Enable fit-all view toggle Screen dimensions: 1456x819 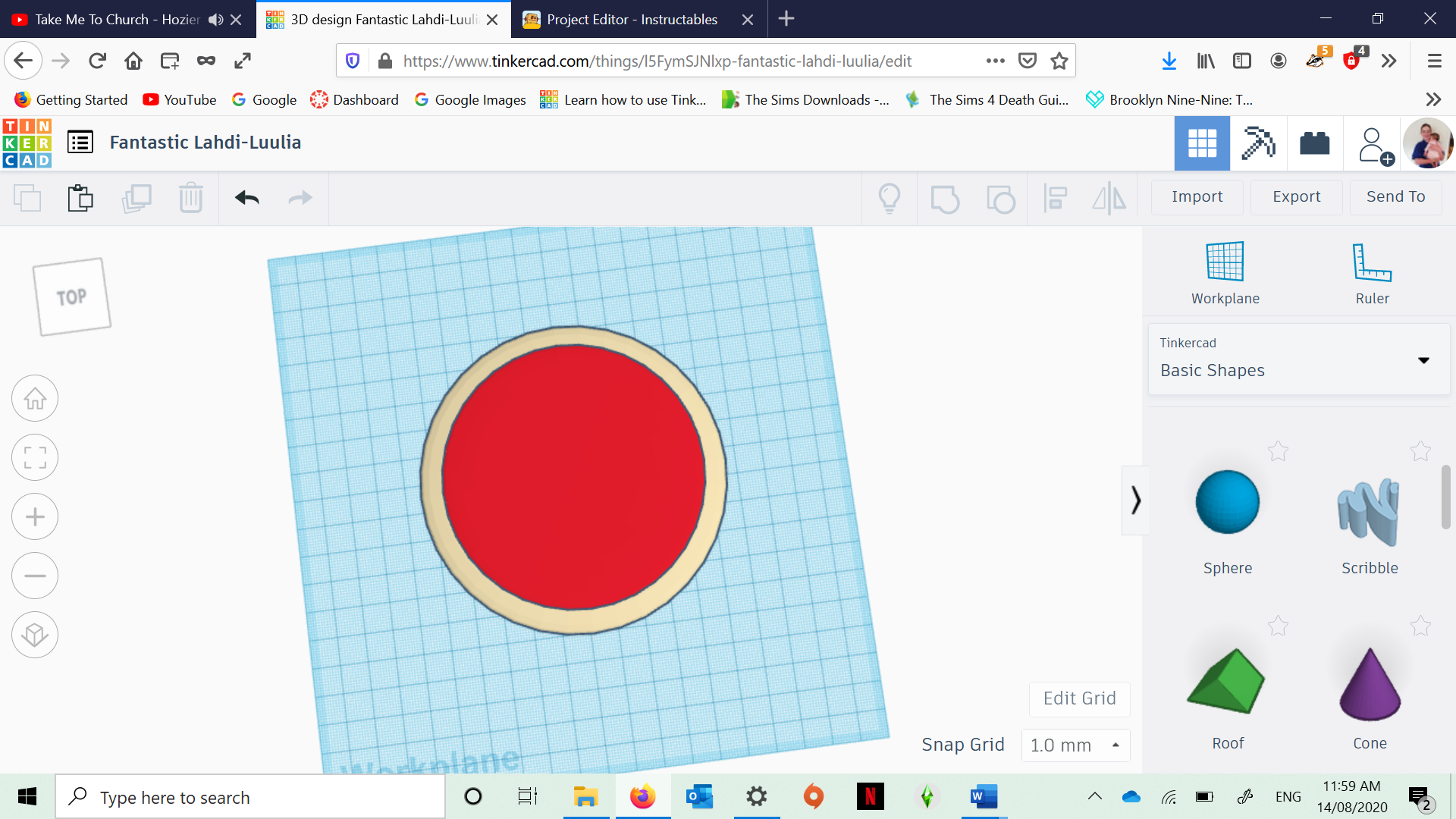(x=35, y=457)
